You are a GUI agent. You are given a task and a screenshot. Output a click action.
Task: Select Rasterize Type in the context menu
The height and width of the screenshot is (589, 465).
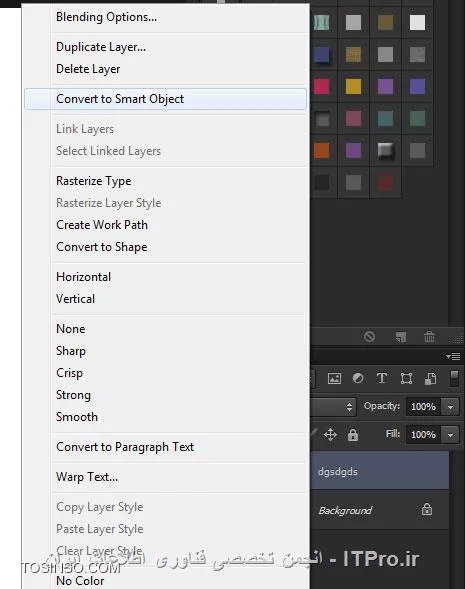94,181
